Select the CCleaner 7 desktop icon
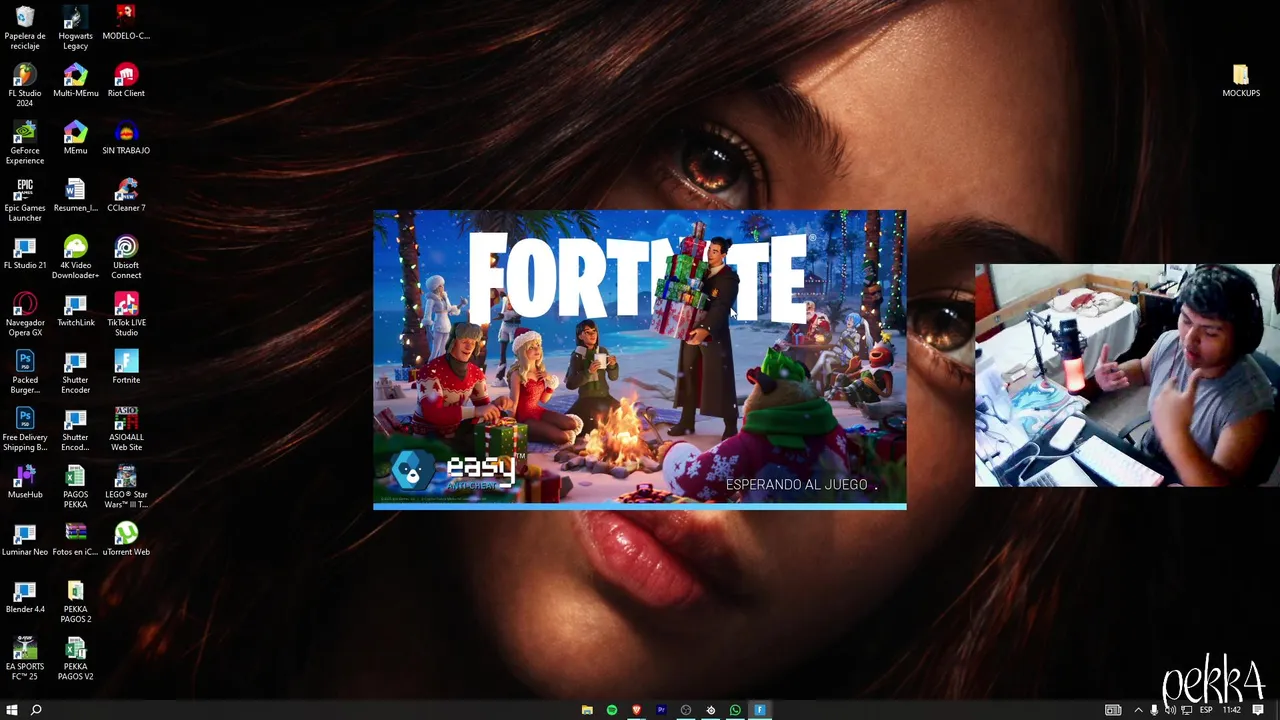This screenshot has width=1280, height=720. tap(126, 195)
